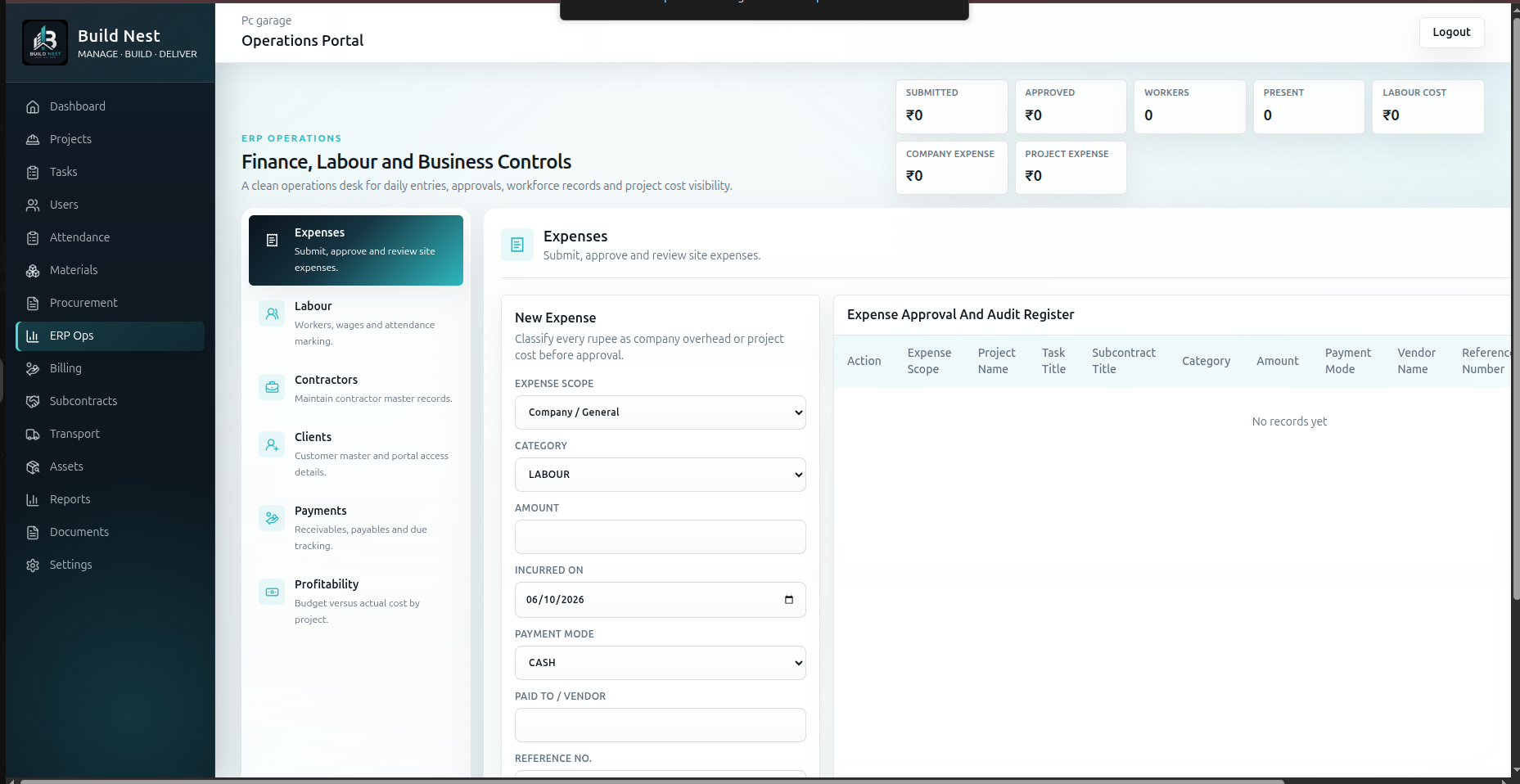The height and width of the screenshot is (784, 1520).
Task: Click the ERP Ops chart icon
Action: tap(33, 336)
